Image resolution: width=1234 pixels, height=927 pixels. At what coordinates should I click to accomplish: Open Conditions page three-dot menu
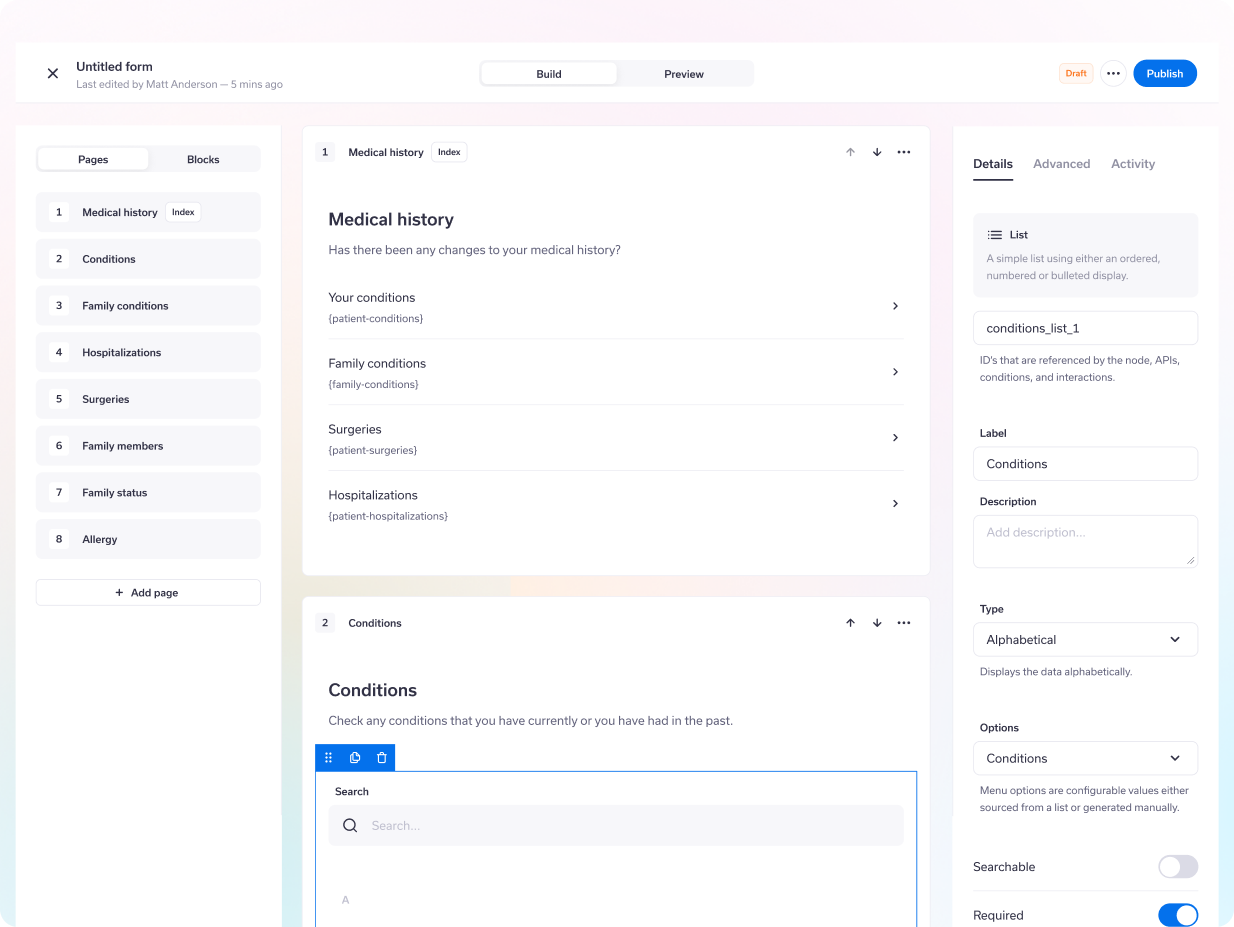click(x=904, y=623)
